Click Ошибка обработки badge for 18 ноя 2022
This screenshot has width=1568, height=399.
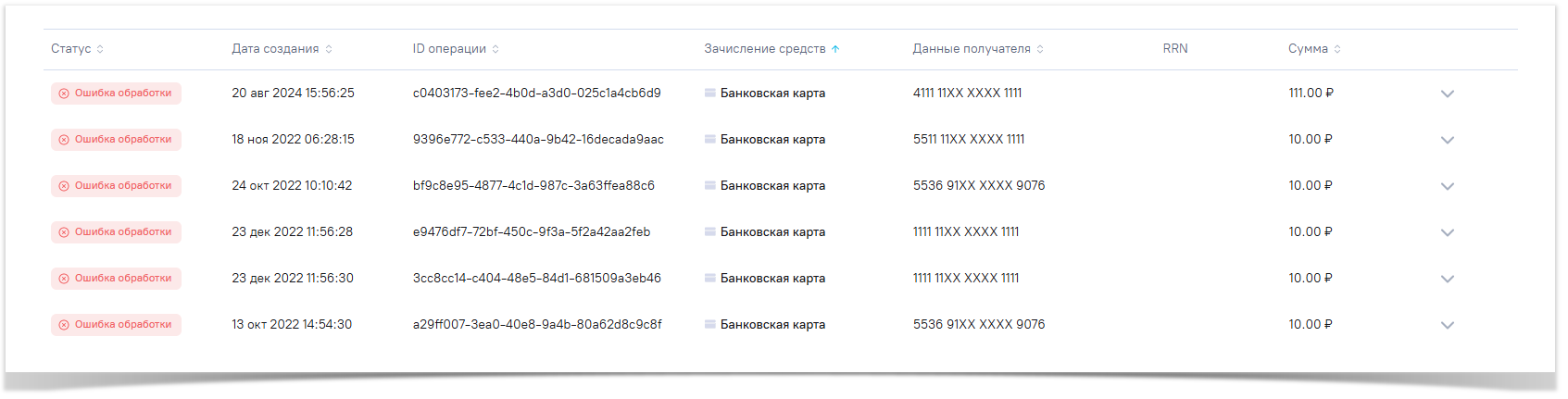click(116, 140)
